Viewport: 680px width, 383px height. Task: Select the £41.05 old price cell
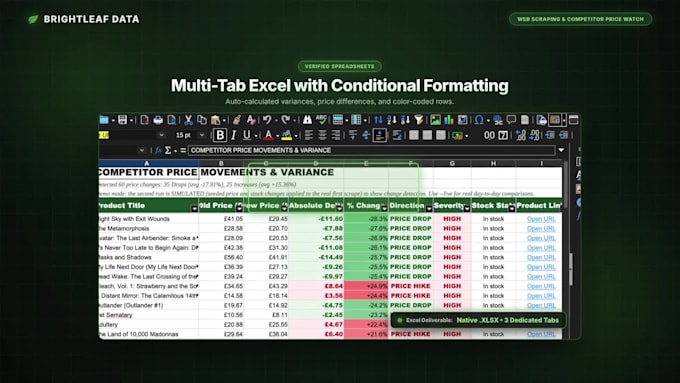pos(221,219)
